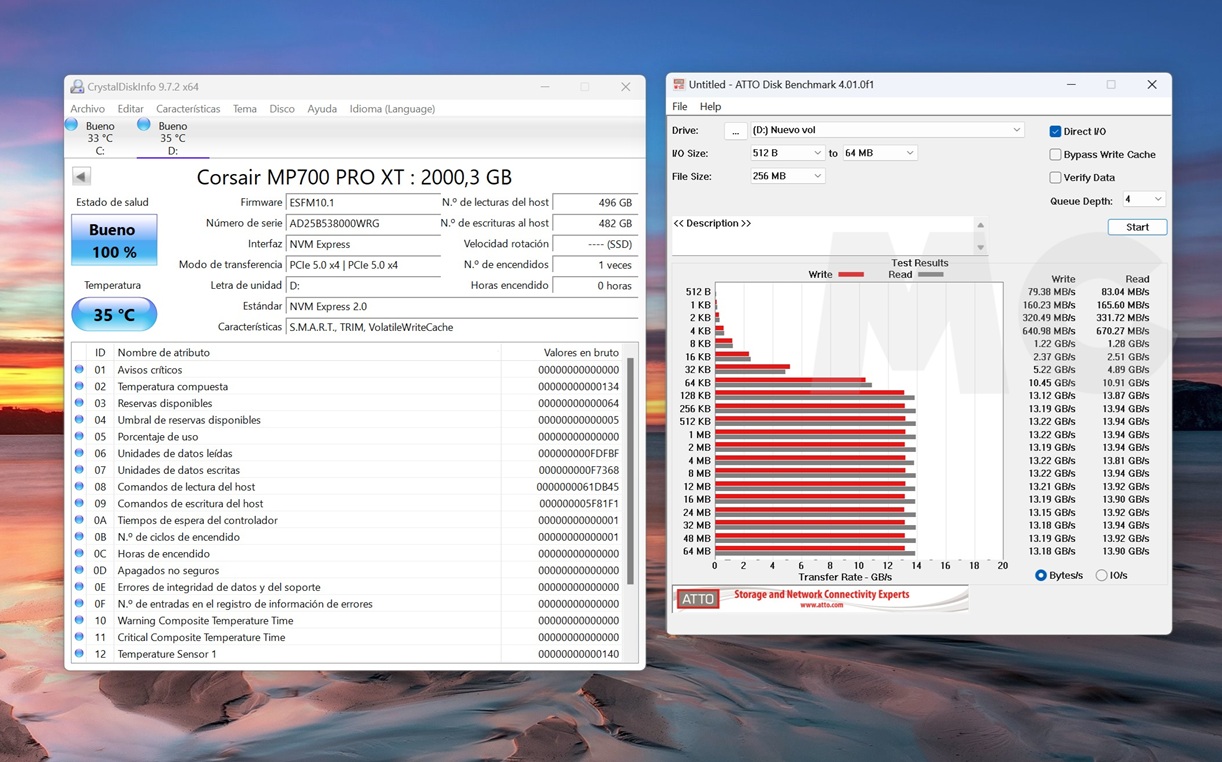This screenshot has height=762, width=1222.
Task: Click the back navigation arrow in CrystalDiskInfo
Action: point(80,177)
